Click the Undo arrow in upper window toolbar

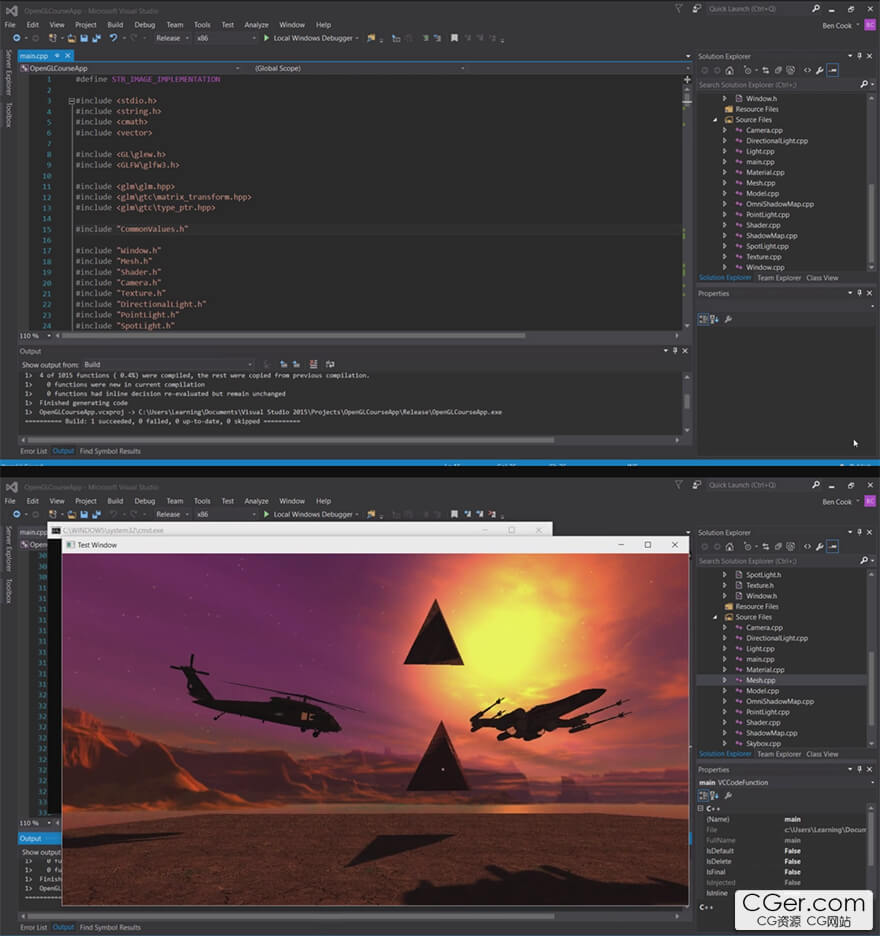click(113, 38)
